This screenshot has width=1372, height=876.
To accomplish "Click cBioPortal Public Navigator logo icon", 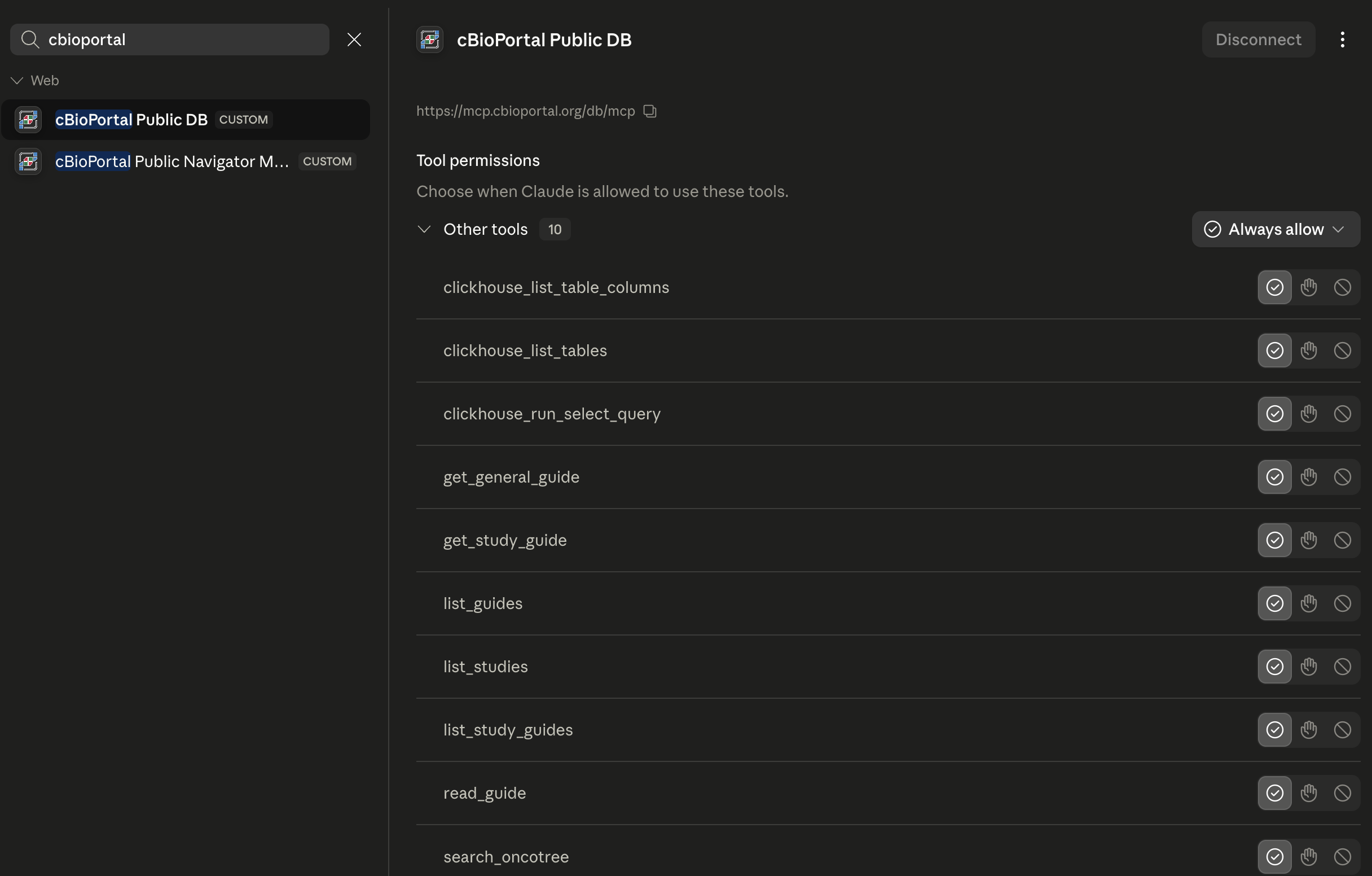I will click(28, 161).
